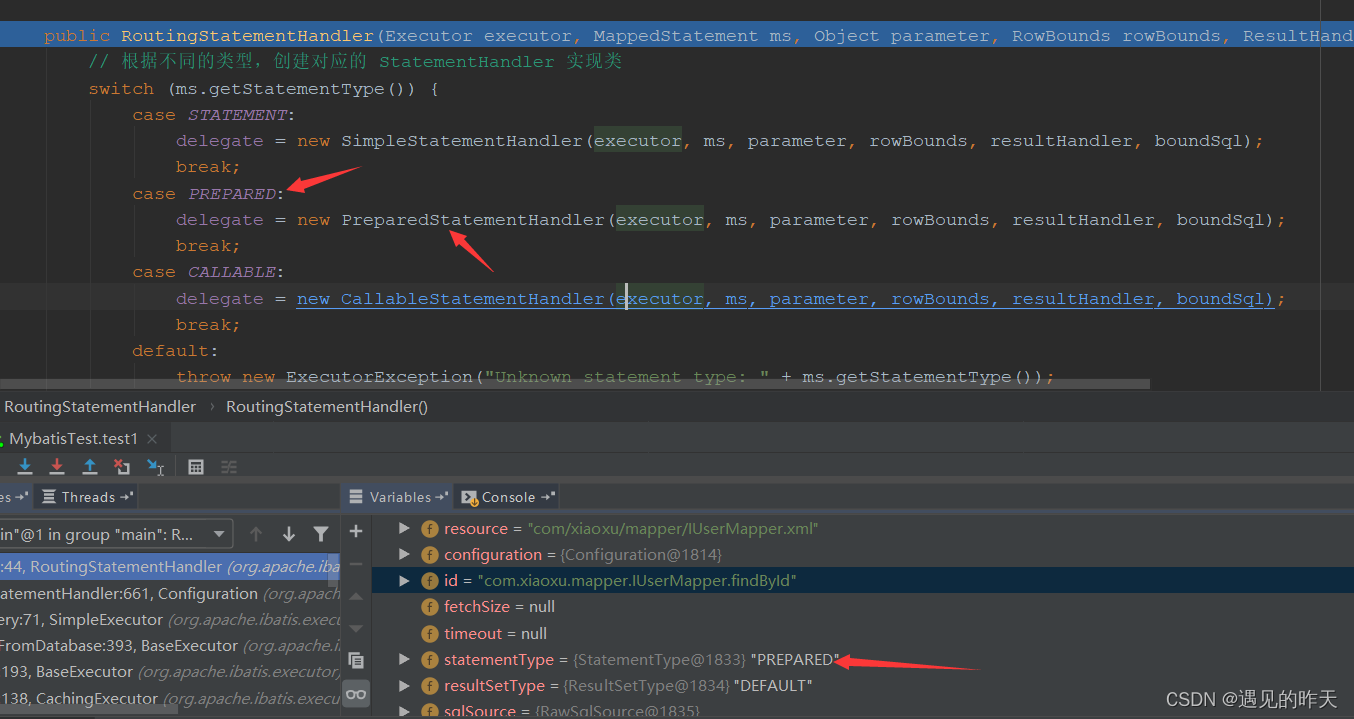Click the case CALLABLE label

click(208, 272)
